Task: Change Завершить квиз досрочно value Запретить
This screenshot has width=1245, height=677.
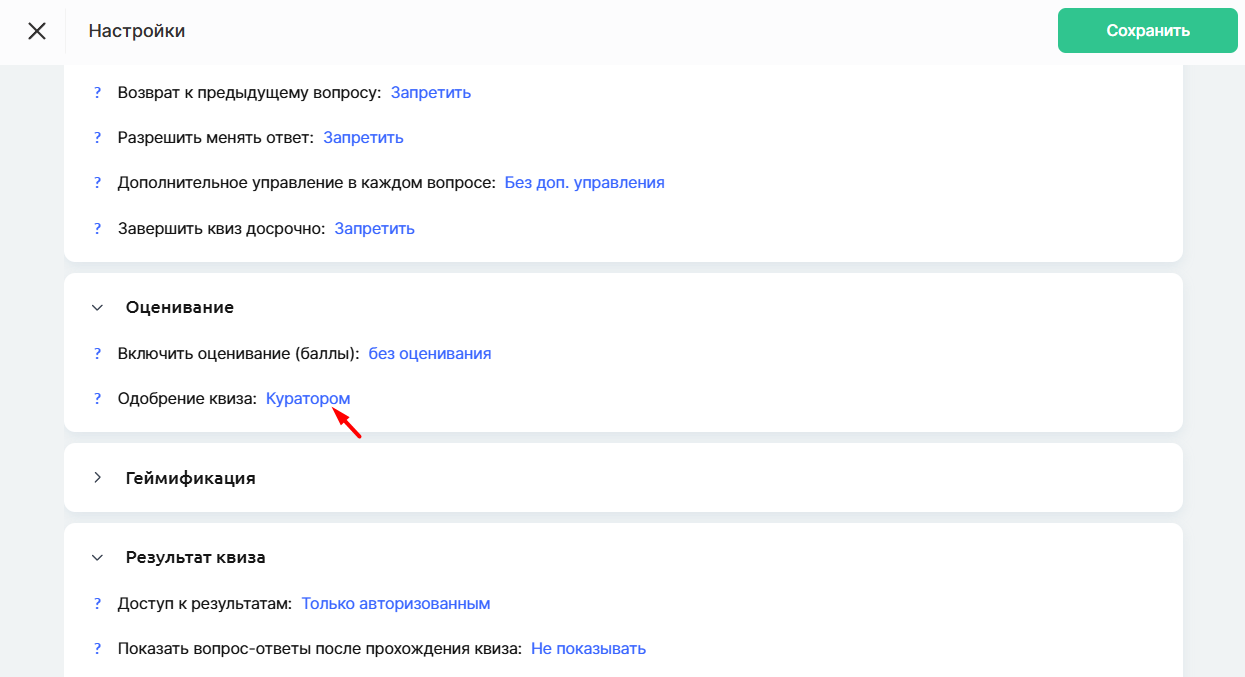Action: (x=374, y=229)
